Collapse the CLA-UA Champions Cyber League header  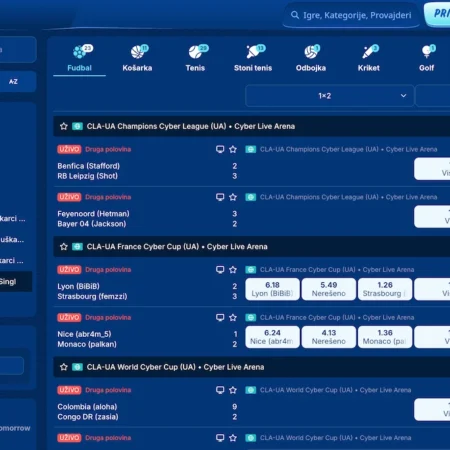tap(252, 126)
